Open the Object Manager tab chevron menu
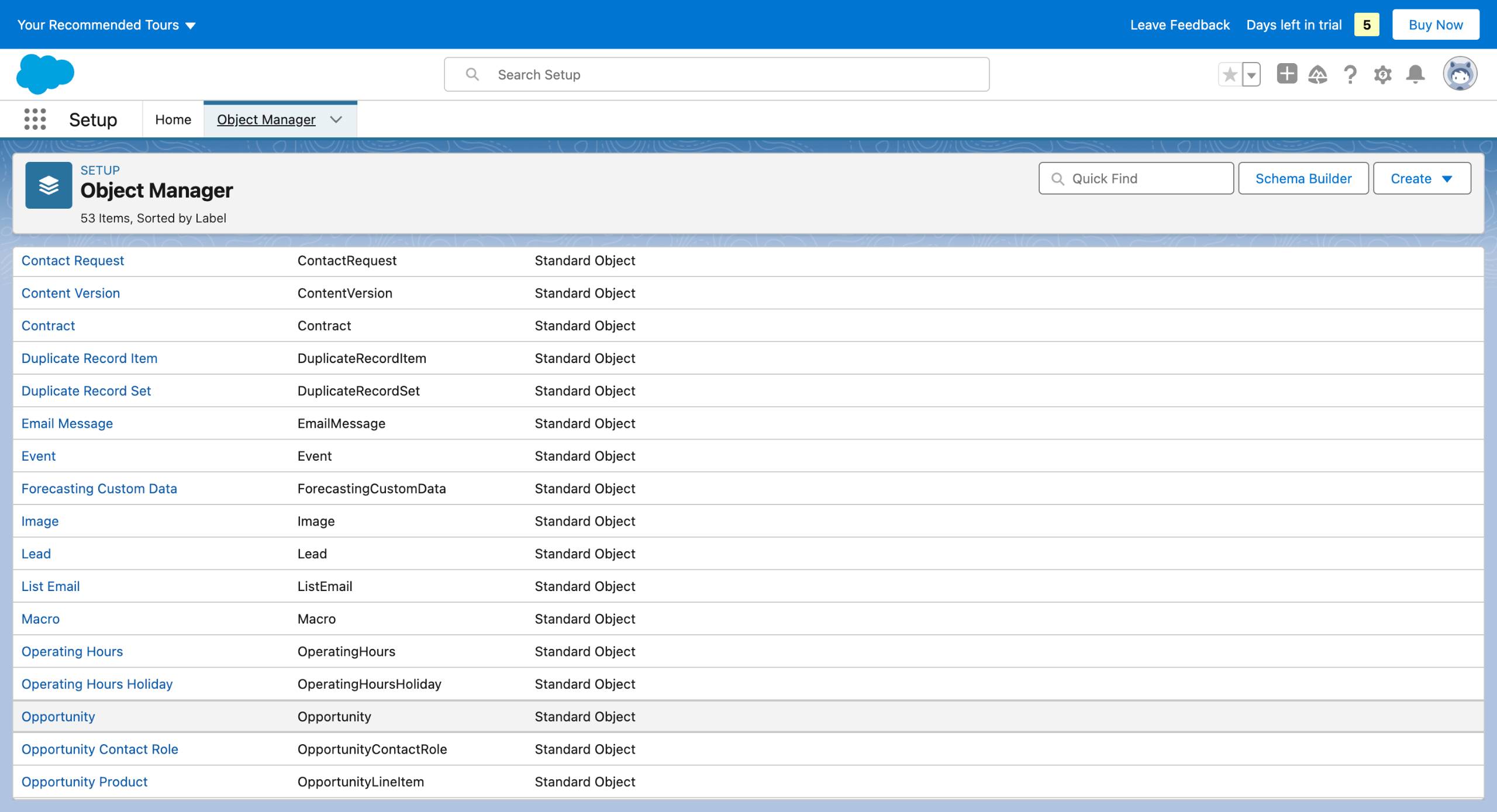The height and width of the screenshot is (812, 1497). coord(336,120)
